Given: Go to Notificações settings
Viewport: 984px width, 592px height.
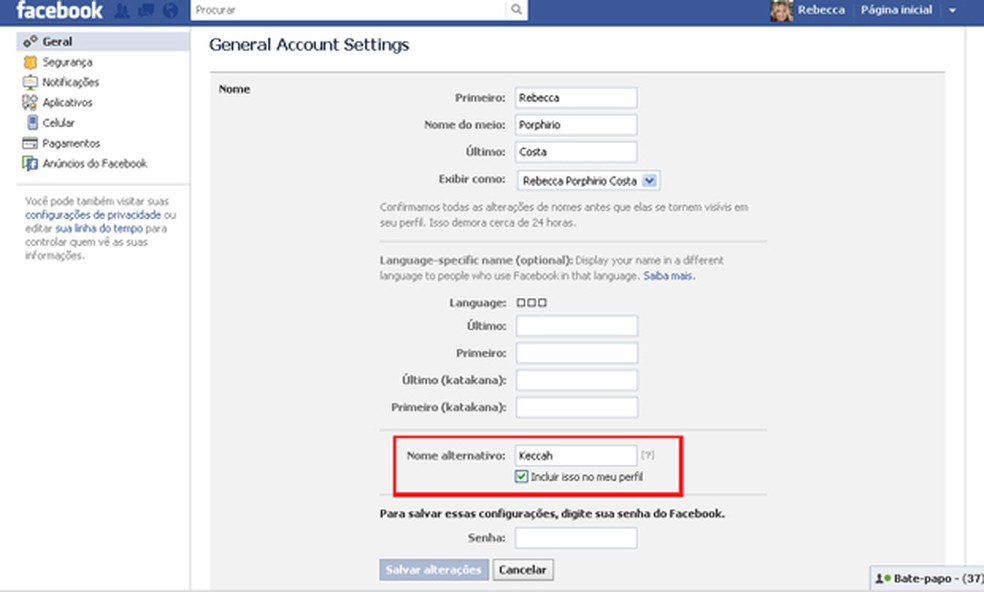Looking at the screenshot, I should [x=70, y=82].
